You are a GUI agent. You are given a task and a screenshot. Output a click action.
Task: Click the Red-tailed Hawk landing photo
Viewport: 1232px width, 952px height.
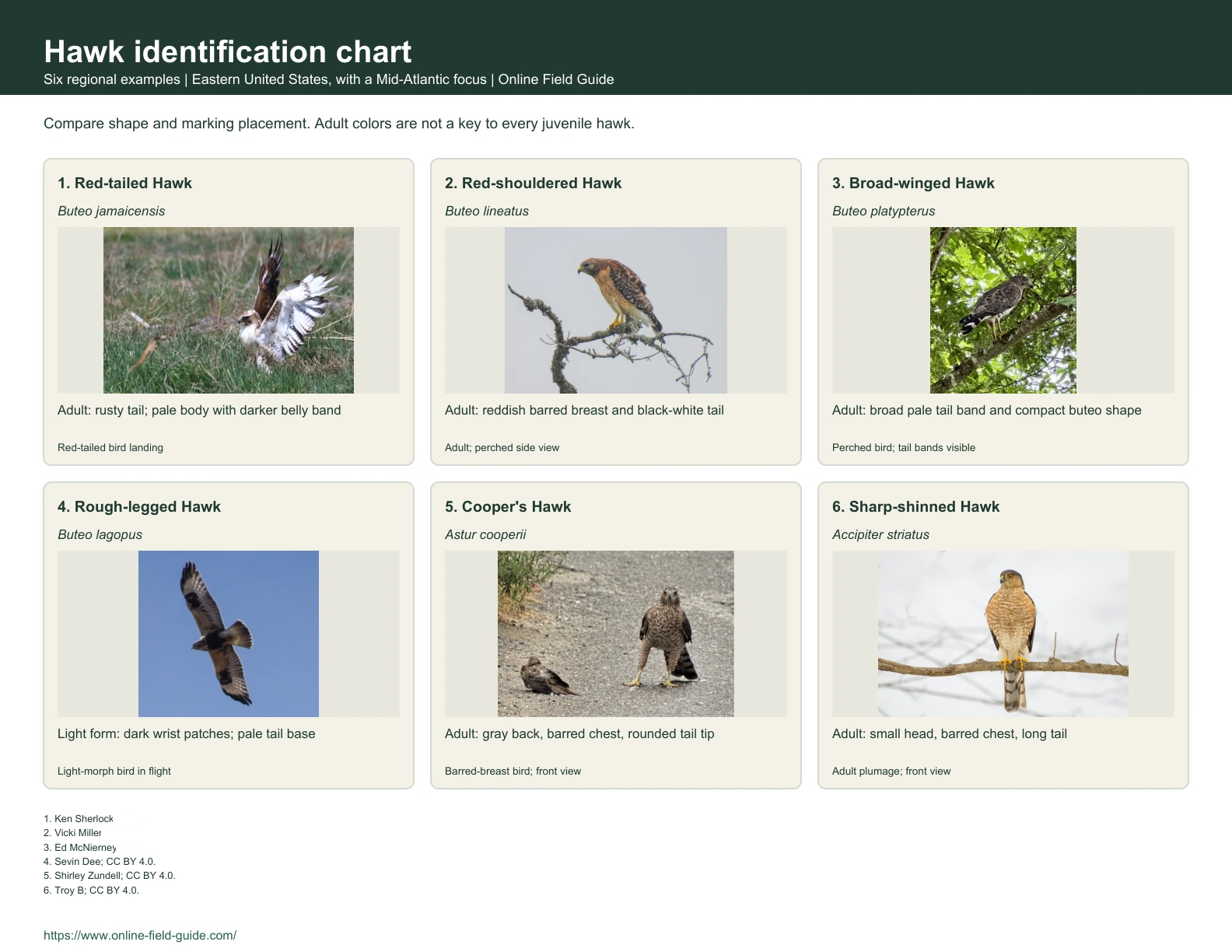pos(229,310)
